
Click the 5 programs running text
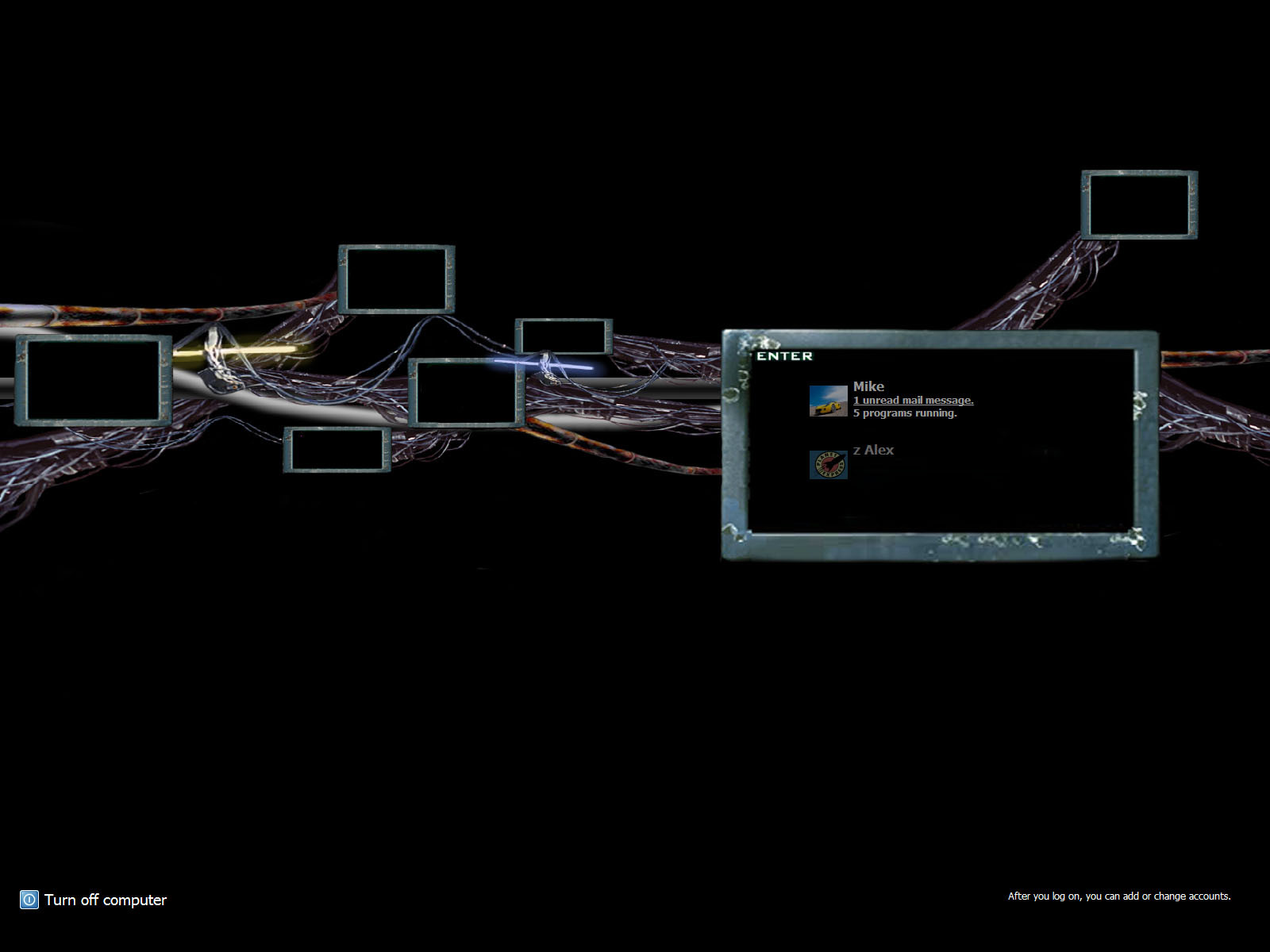pyautogui.click(x=905, y=413)
